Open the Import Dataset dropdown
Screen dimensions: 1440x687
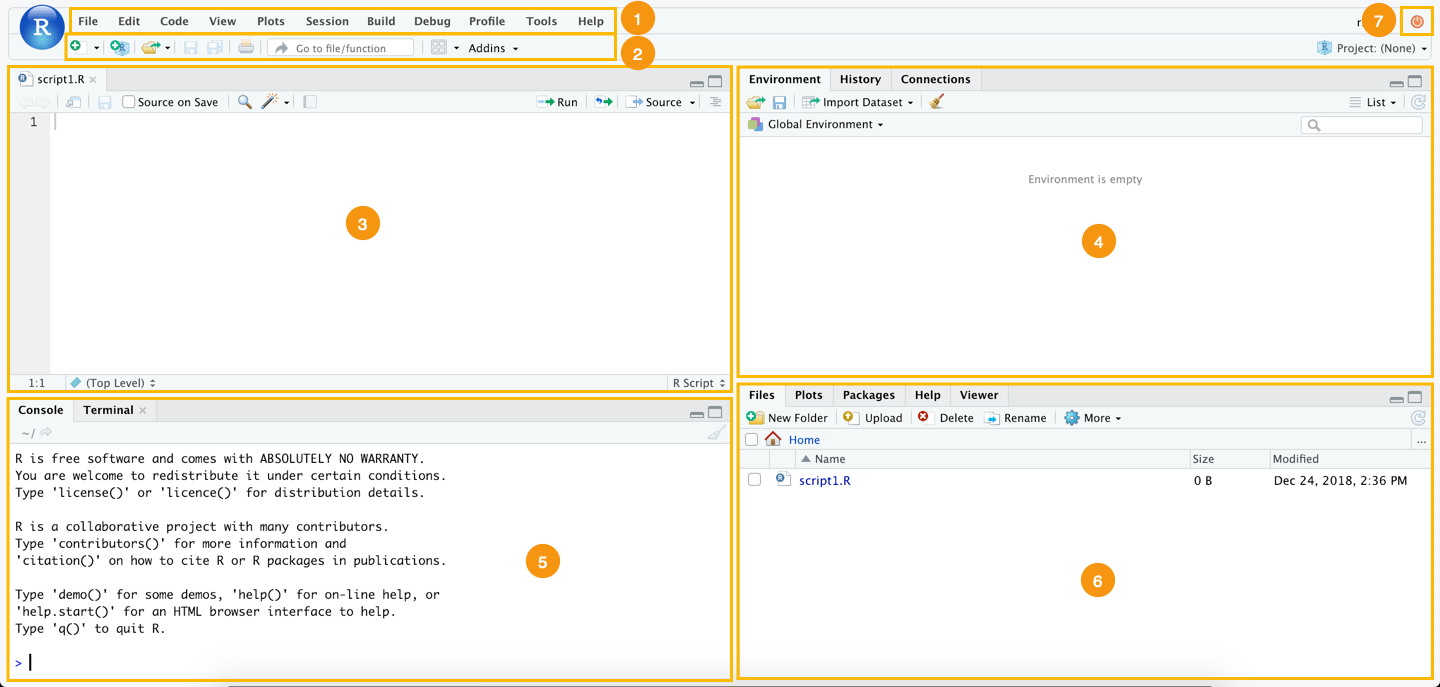click(857, 101)
